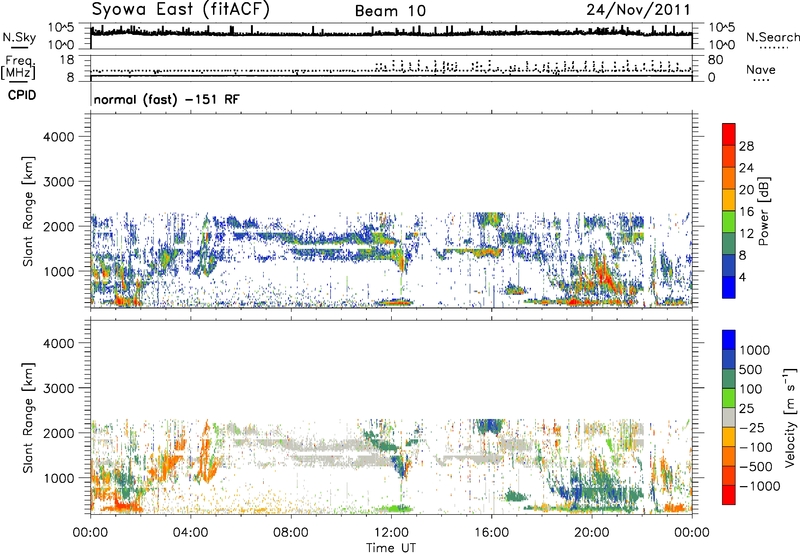Screen dimensions: 800x554
Task: Click velocity colorbar tick '1000'
Action: (754, 350)
